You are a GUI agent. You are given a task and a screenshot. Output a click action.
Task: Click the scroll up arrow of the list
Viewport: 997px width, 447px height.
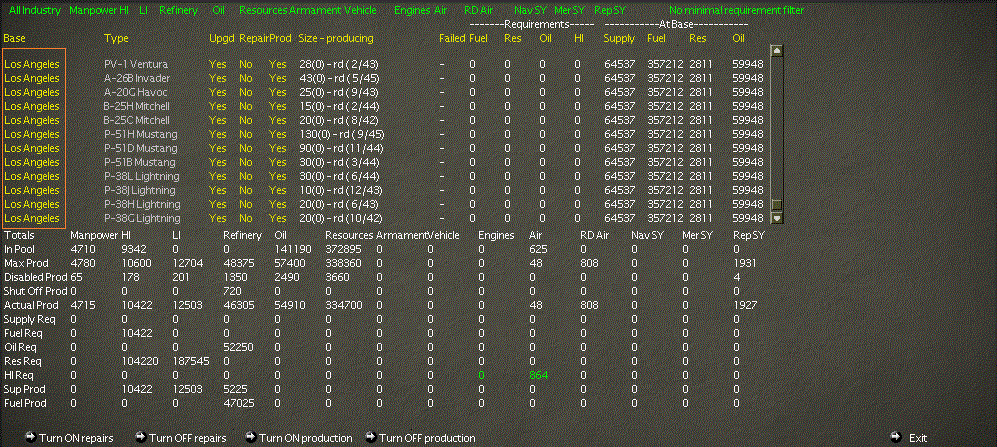click(x=776, y=51)
